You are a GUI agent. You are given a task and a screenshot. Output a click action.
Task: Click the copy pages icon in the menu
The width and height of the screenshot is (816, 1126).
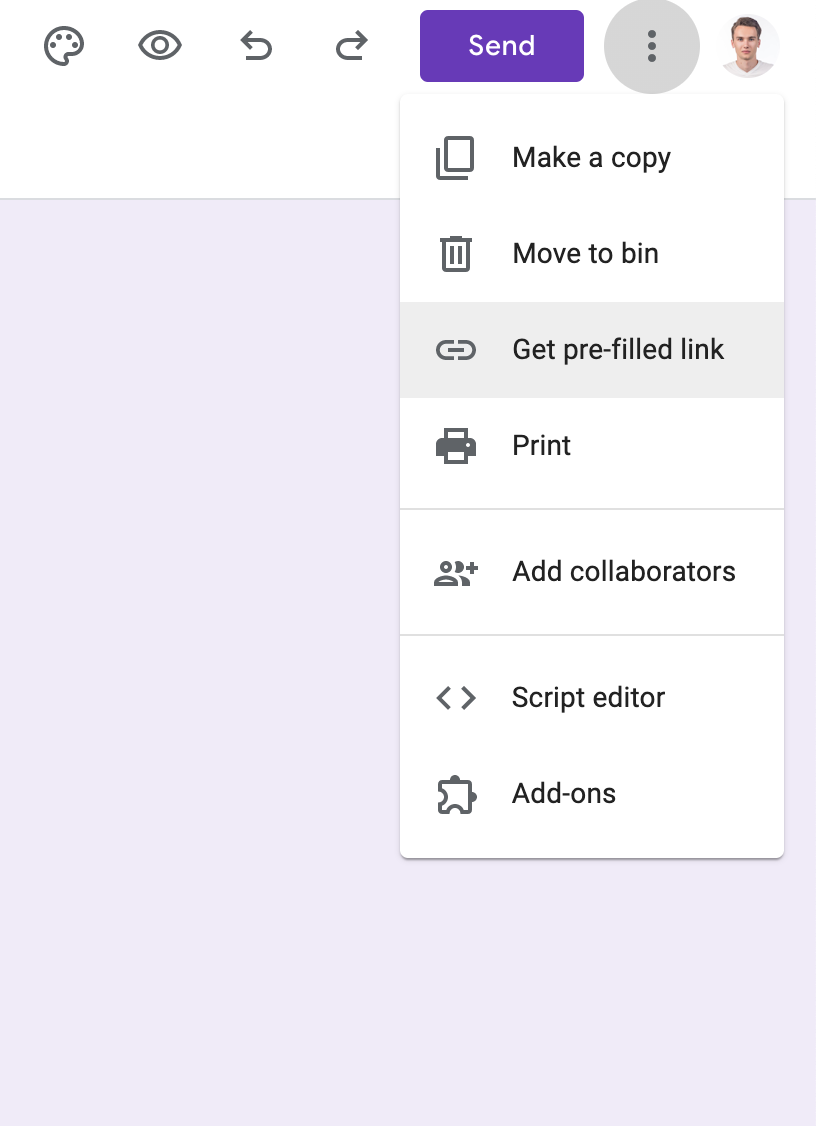[455, 158]
